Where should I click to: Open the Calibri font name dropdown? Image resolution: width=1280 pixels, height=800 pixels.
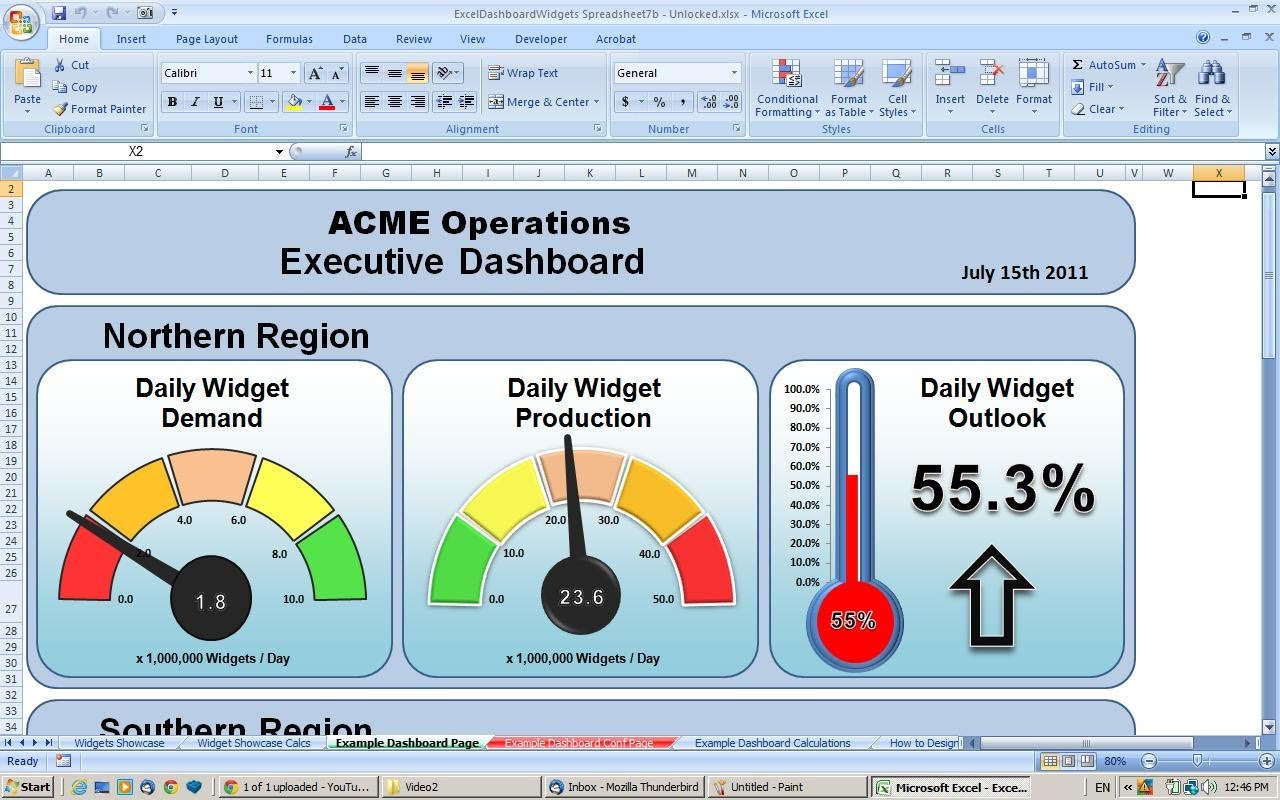coord(250,73)
